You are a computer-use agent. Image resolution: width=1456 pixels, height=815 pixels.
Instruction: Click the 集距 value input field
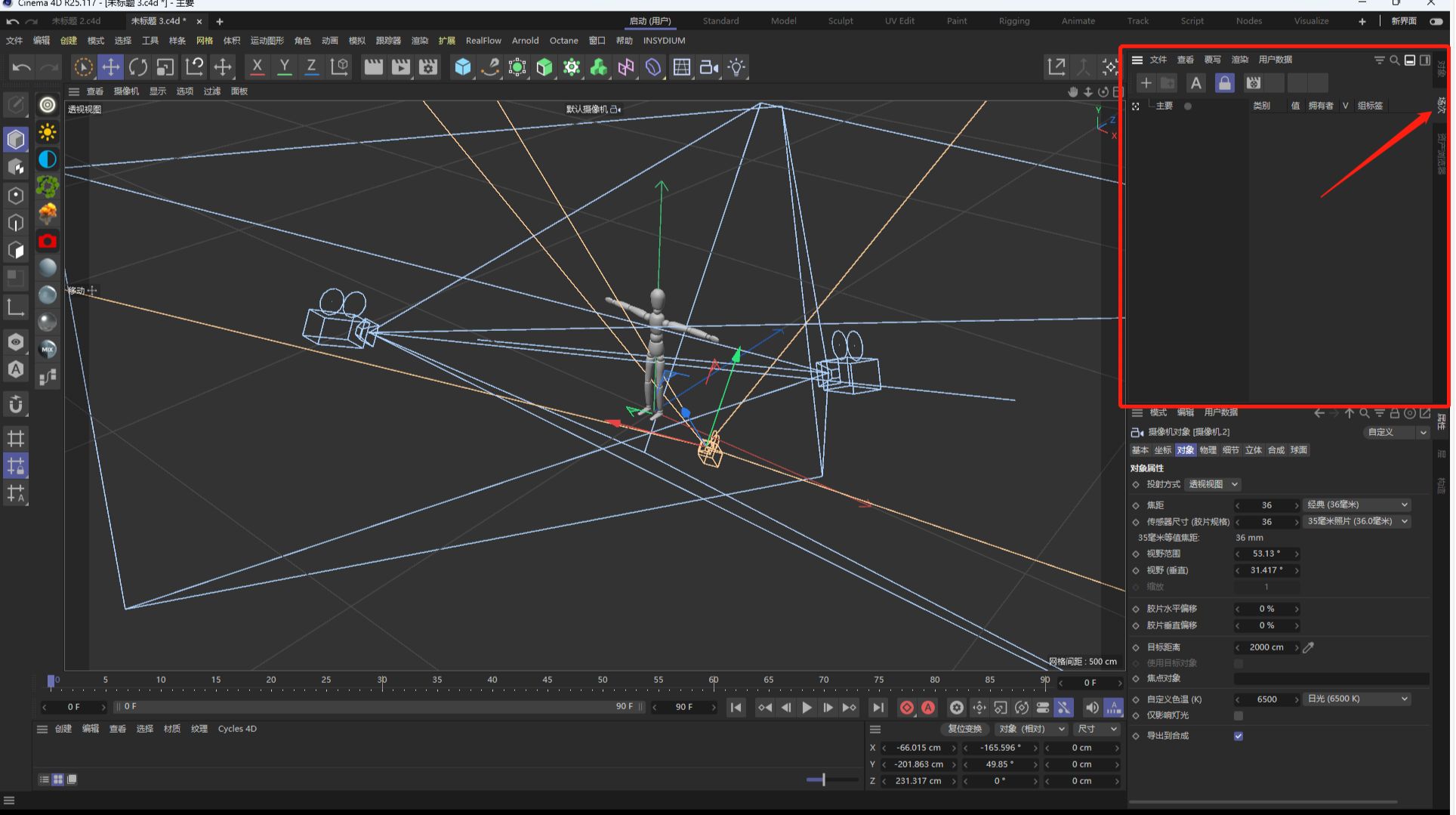click(x=1266, y=505)
